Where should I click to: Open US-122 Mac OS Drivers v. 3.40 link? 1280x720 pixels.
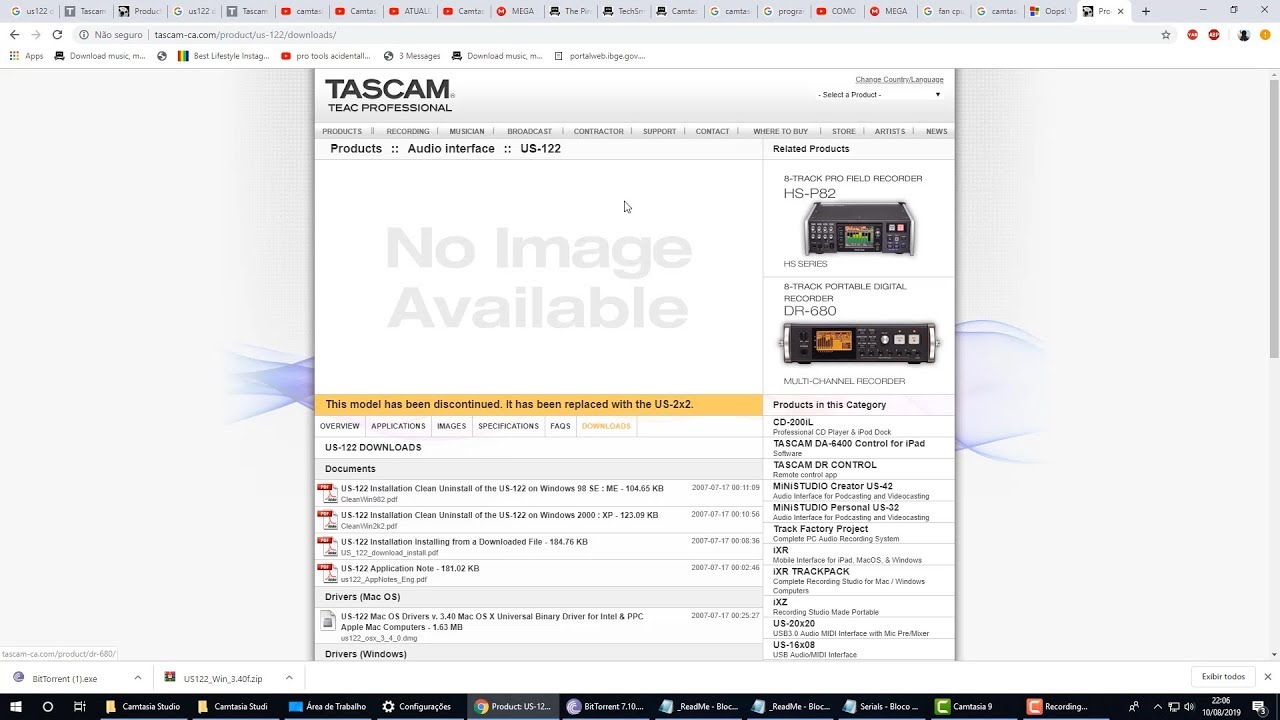coord(492,621)
